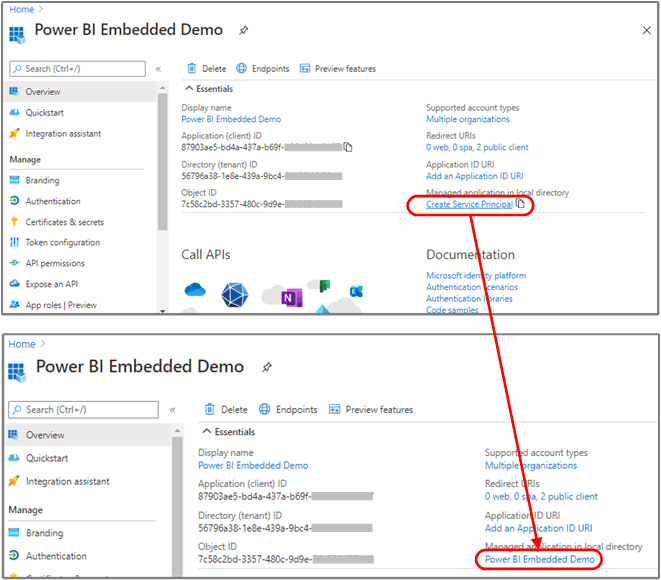Click the Search (Ctrl+/) box in top panel

(x=78, y=69)
